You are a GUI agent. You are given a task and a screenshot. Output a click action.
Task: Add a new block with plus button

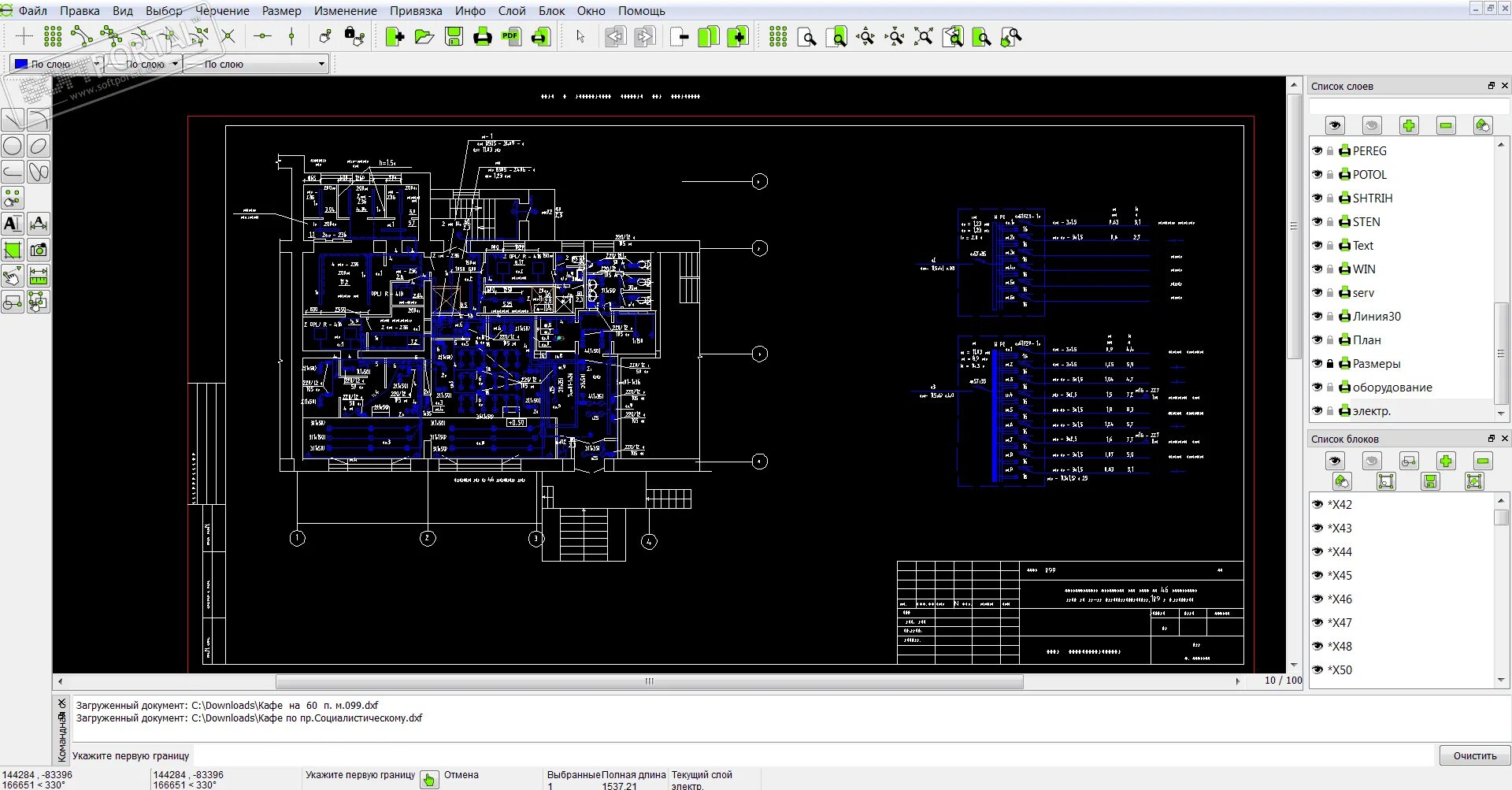click(1446, 461)
